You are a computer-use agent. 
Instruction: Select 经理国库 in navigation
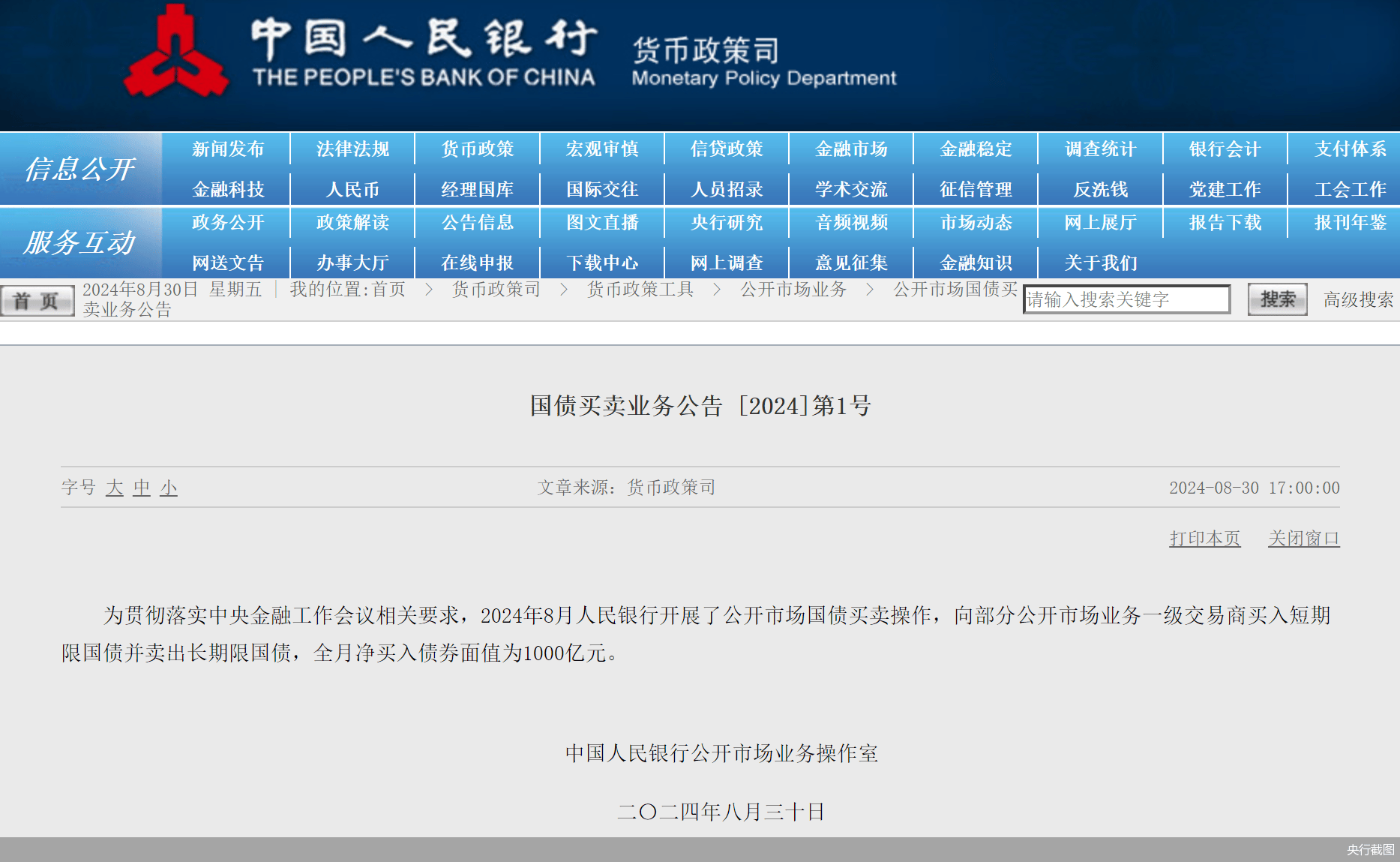pyautogui.click(x=478, y=190)
